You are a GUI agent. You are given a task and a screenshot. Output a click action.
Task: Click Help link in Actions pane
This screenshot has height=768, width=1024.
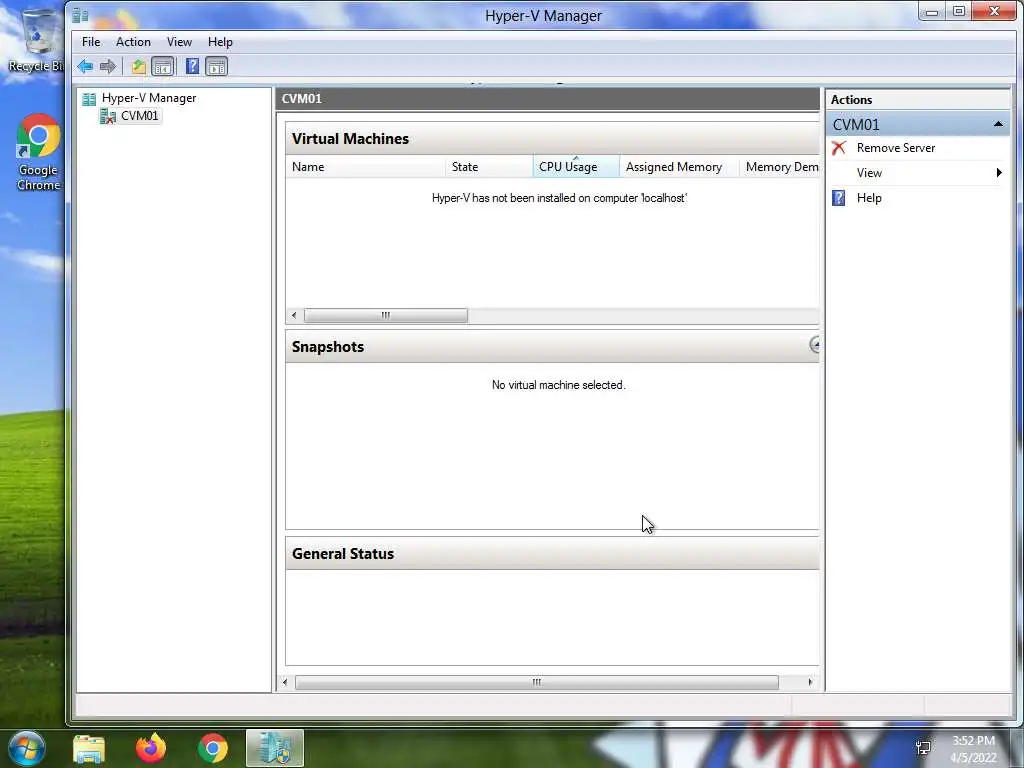coord(869,198)
